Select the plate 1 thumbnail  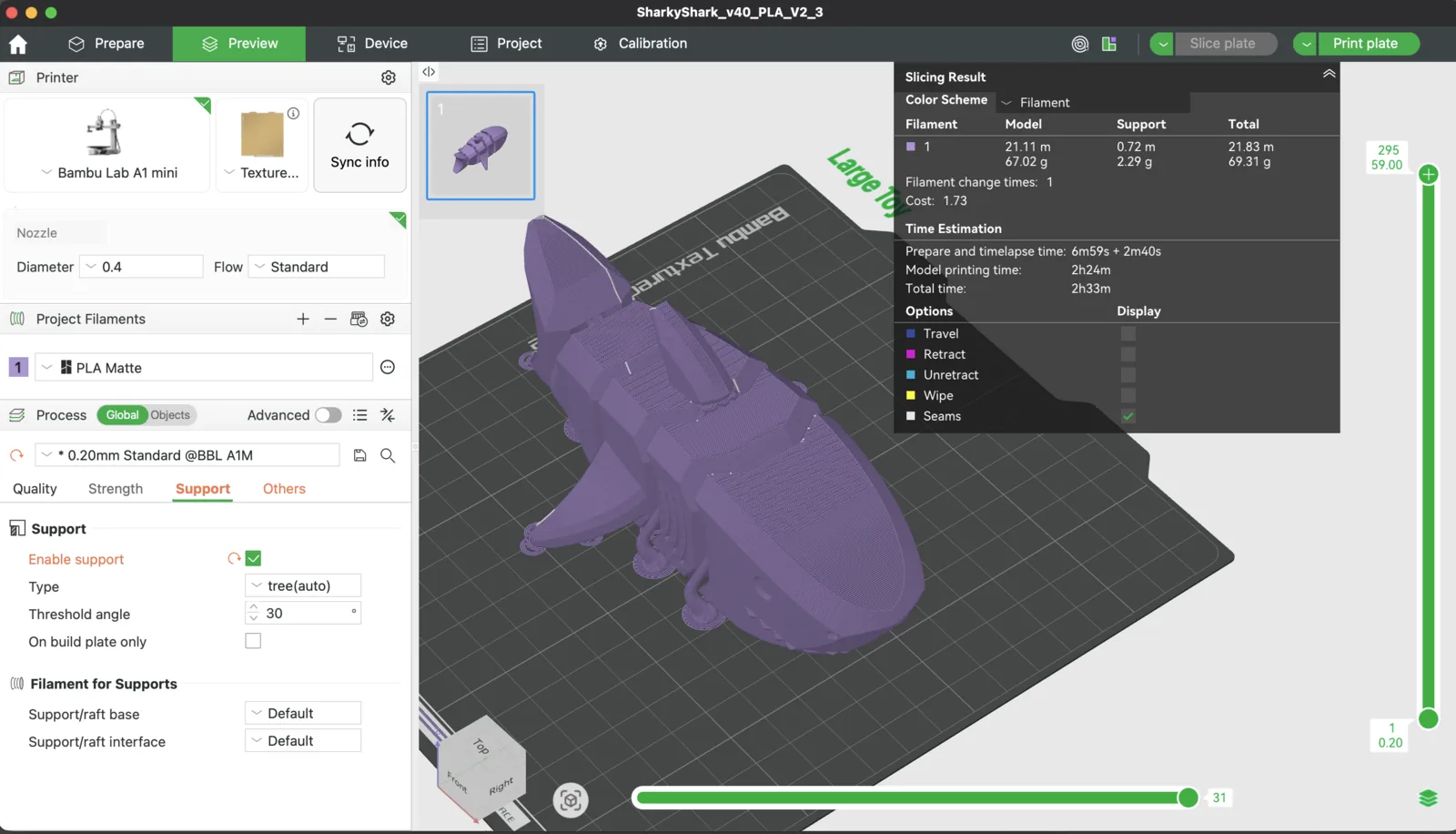coord(480,146)
